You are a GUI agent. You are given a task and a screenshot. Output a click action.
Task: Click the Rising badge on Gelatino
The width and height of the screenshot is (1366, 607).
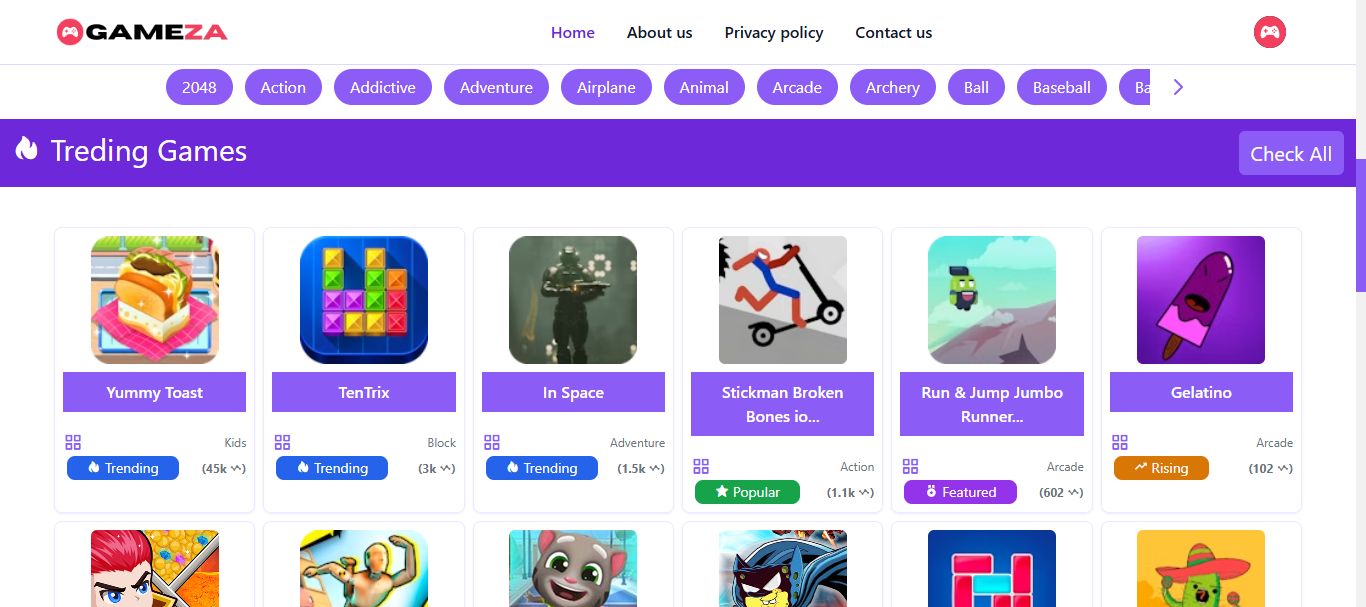point(1161,468)
